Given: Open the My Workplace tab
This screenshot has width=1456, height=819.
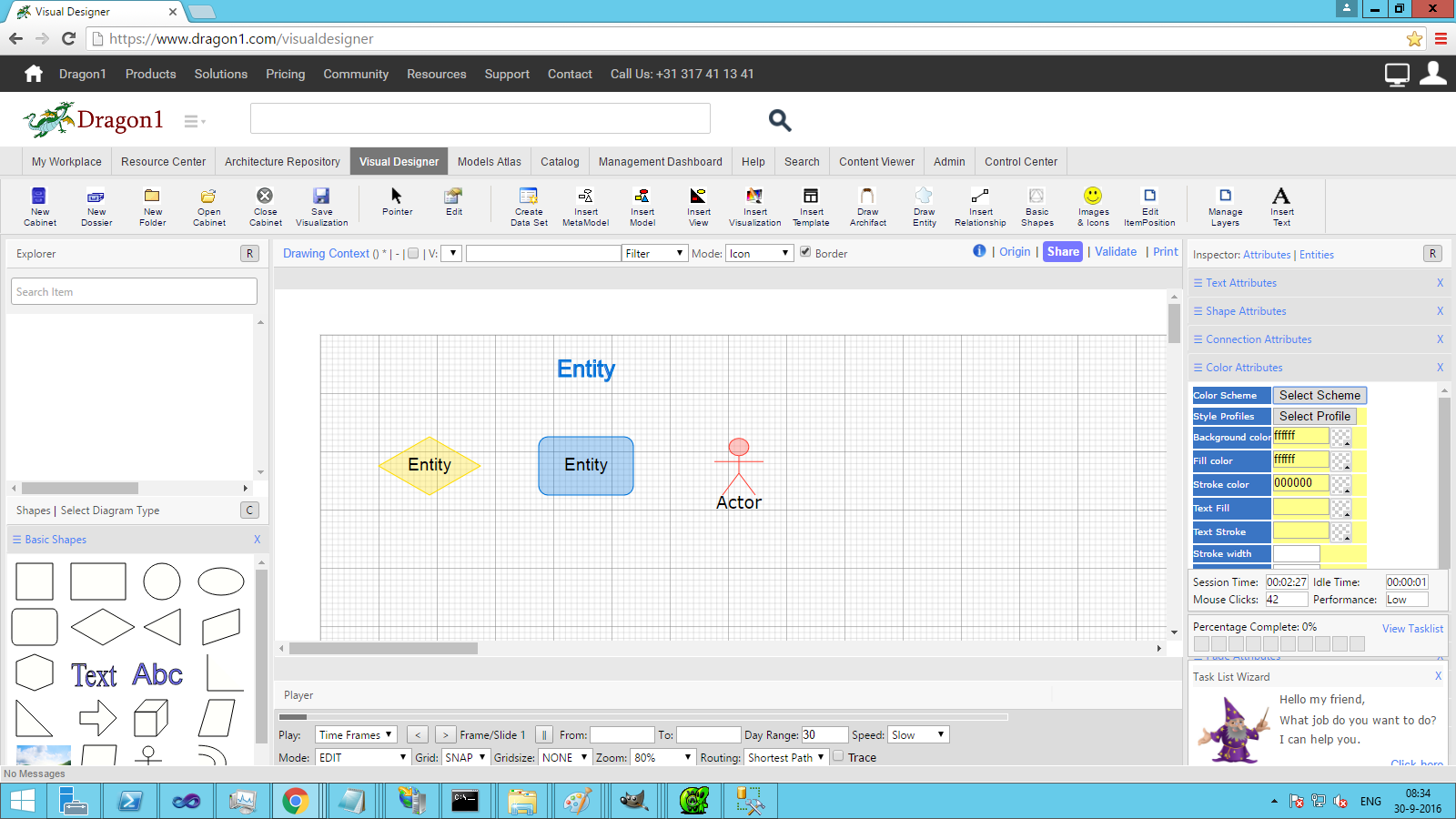Looking at the screenshot, I should click(66, 161).
